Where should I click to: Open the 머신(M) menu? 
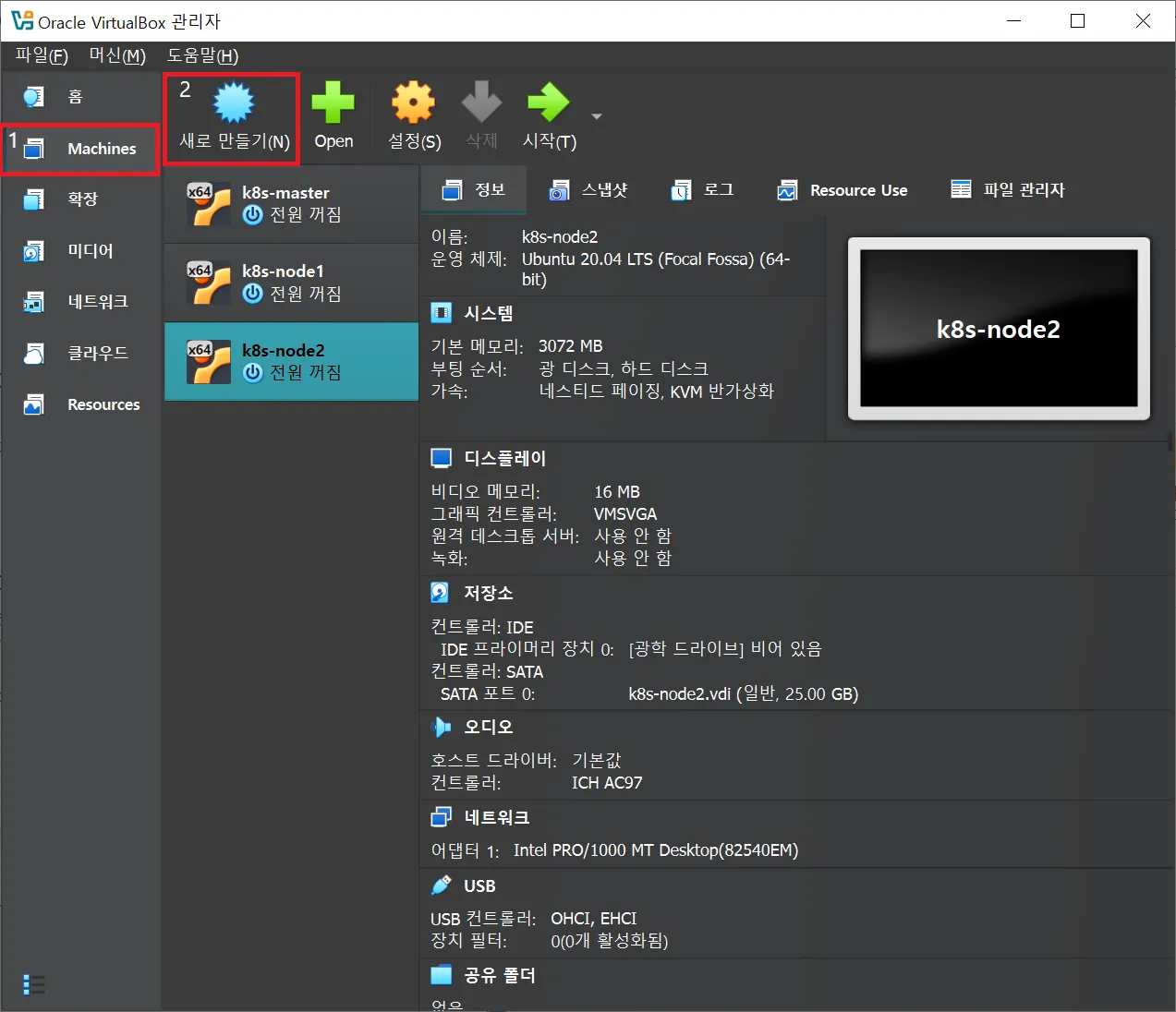pyautogui.click(x=117, y=55)
